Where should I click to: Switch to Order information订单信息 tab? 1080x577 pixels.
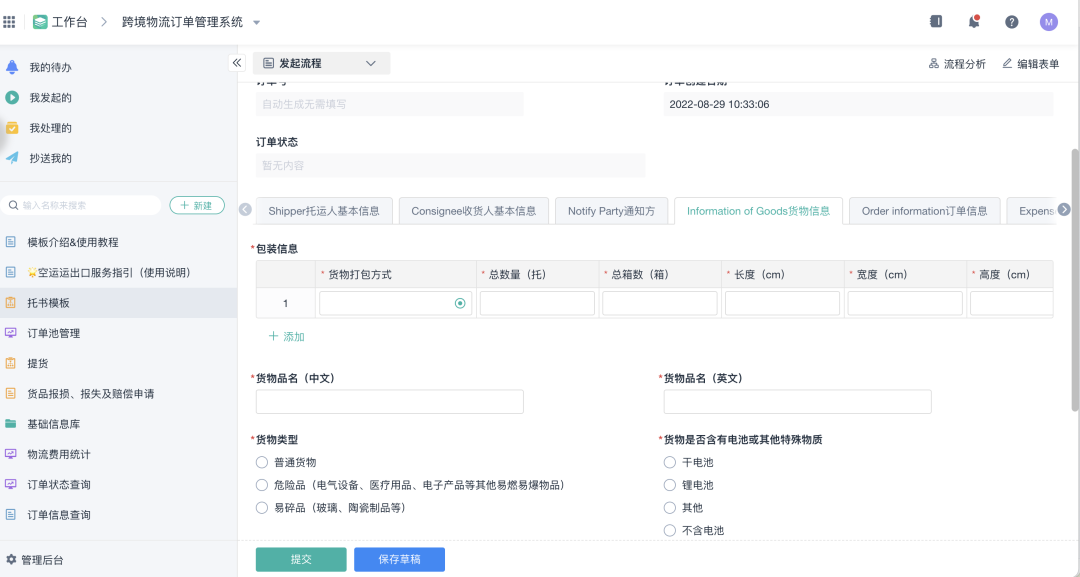(x=924, y=211)
